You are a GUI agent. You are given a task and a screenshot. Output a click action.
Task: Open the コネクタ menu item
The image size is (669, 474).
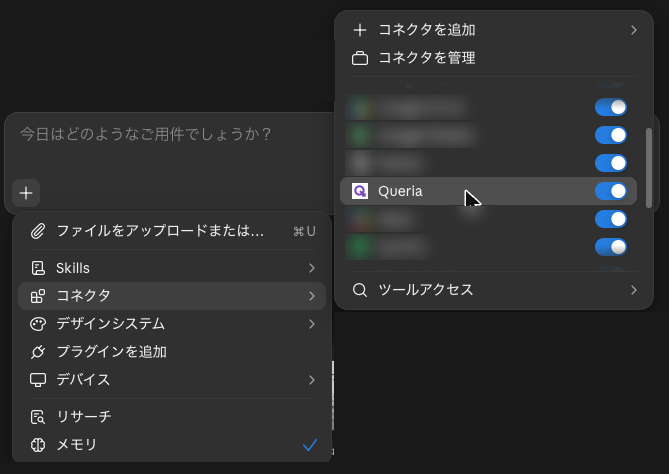[172, 296]
